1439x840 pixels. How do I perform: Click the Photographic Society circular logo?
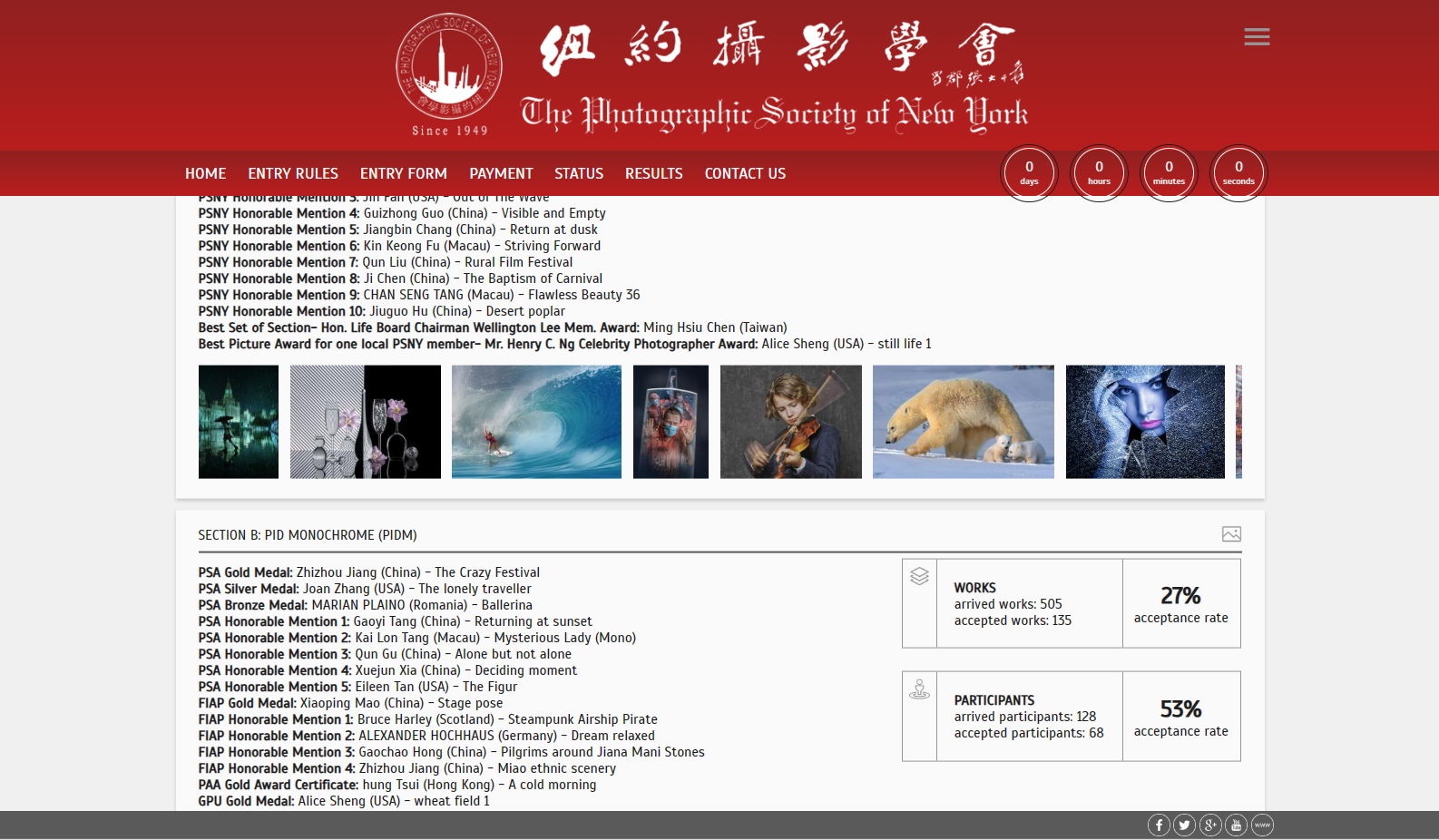449,68
